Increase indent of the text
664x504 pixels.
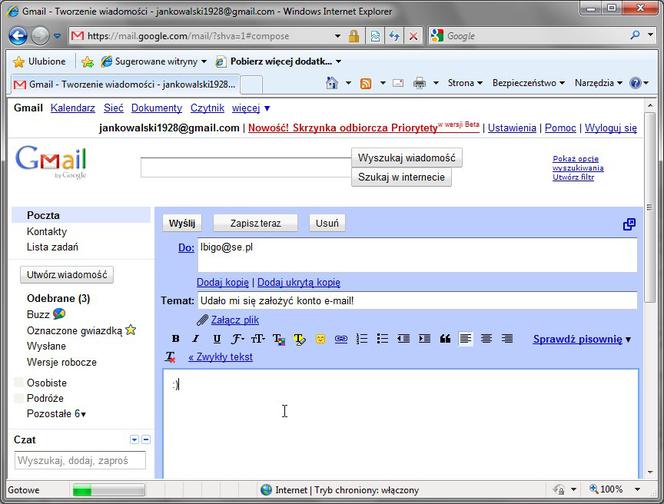pos(424,339)
